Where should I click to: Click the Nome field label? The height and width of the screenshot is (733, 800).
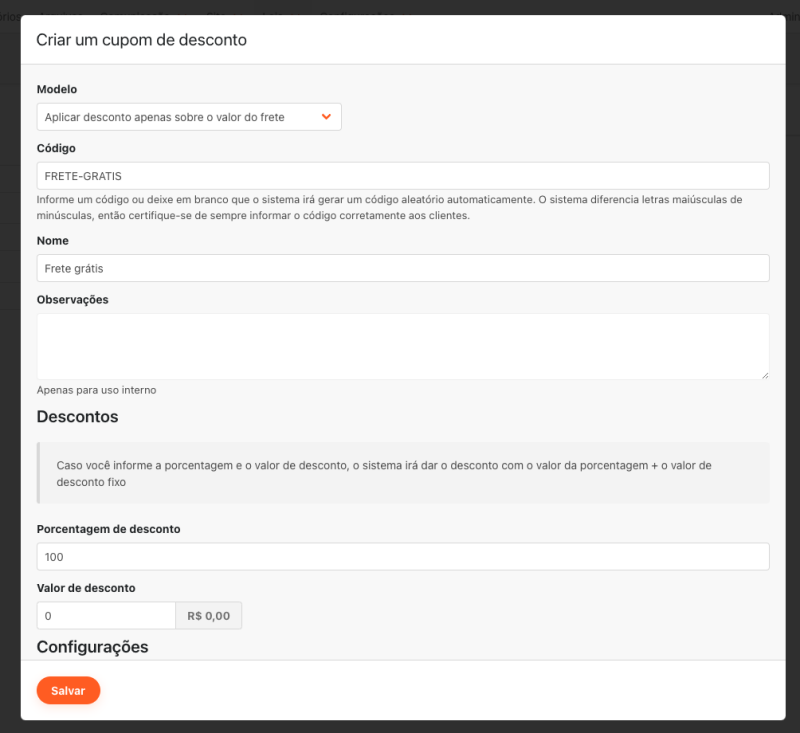(x=52, y=240)
